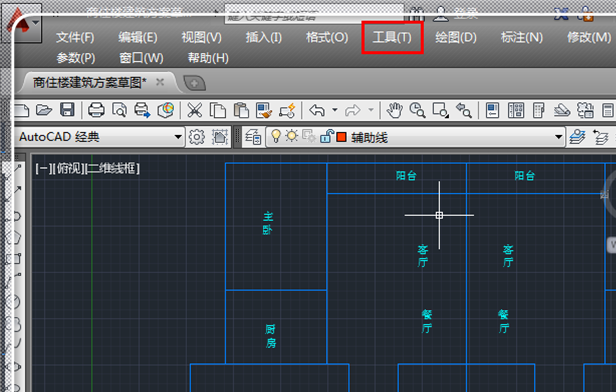Open the 参数(P) menu
This screenshot has width=616, height=392.
tap(76, 58)
